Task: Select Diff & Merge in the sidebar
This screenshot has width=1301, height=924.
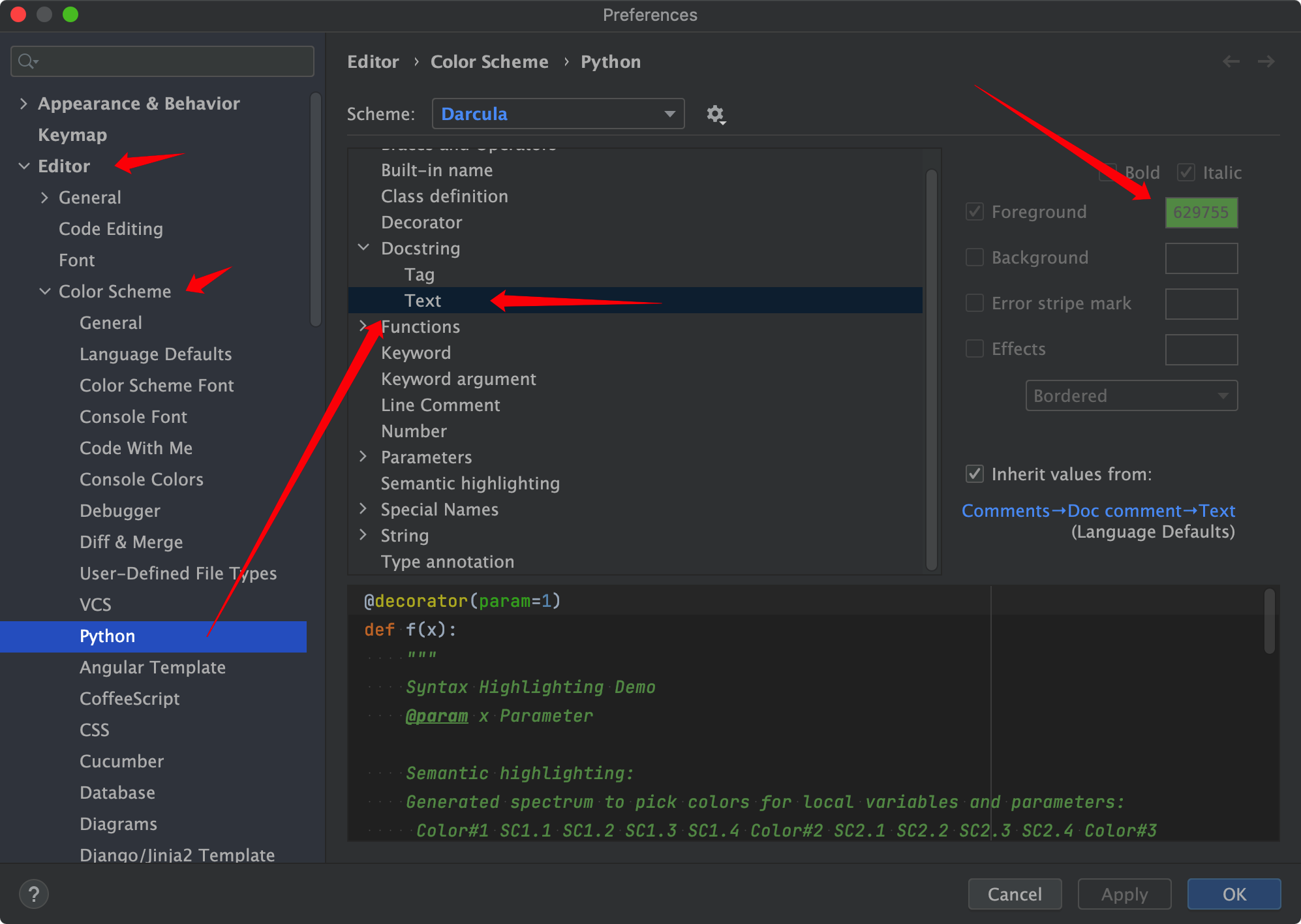Action: (x=131, y=542)
